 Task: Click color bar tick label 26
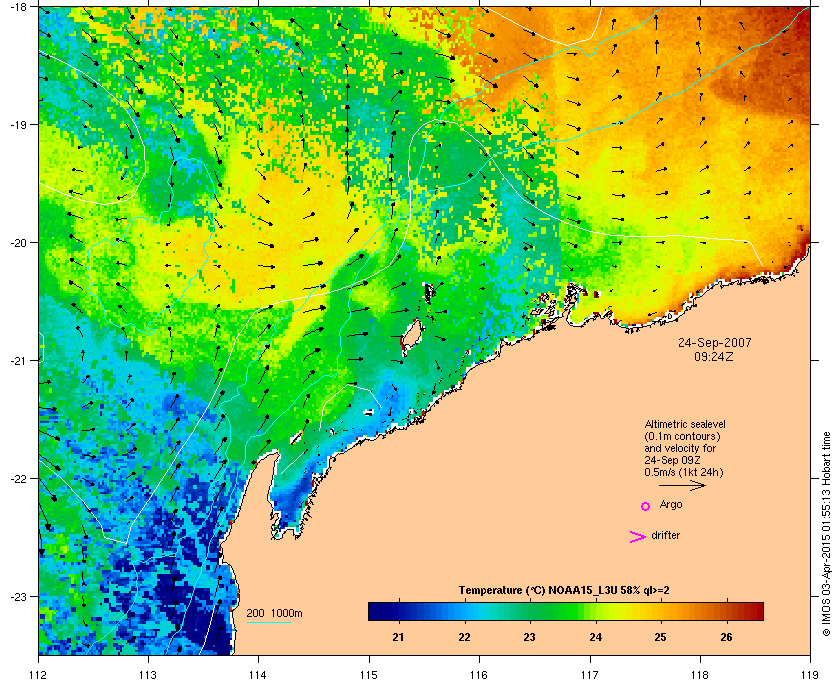tap(726, 637)
